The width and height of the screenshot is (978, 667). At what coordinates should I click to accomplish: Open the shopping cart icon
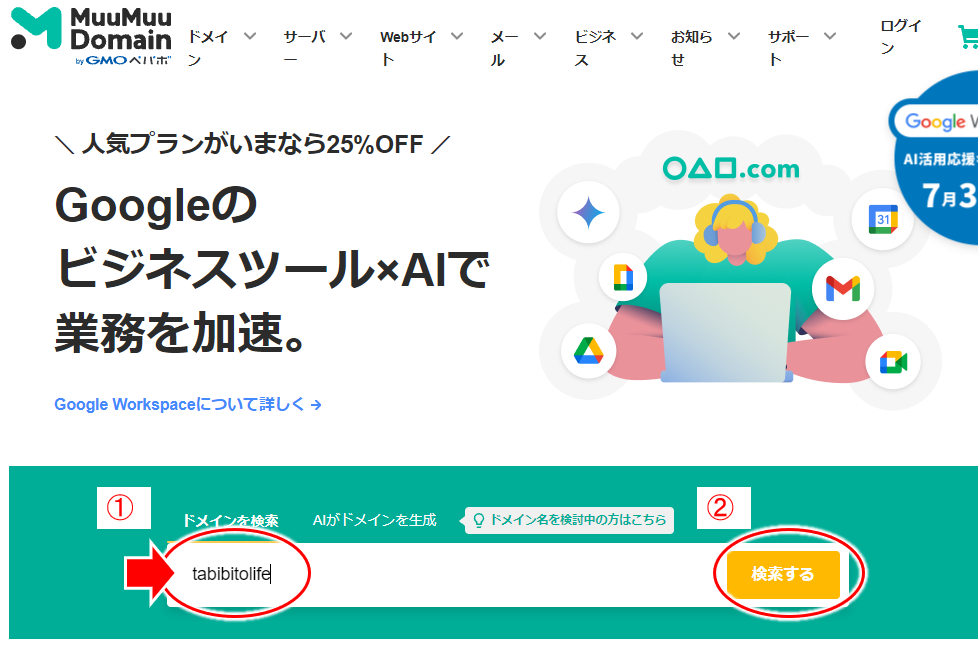(968, 37)
